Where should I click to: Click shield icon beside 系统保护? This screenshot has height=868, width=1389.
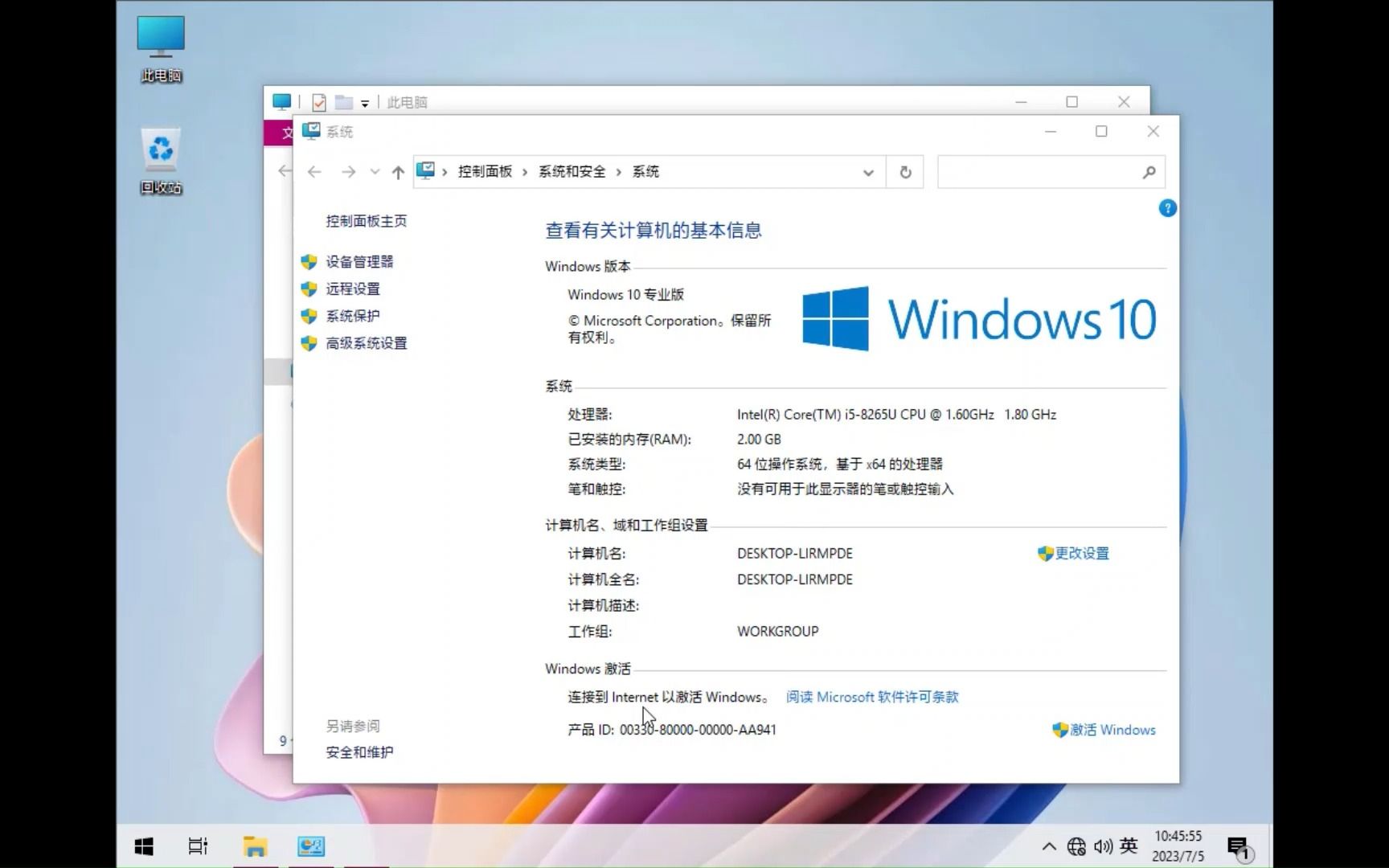coord(309,317)
